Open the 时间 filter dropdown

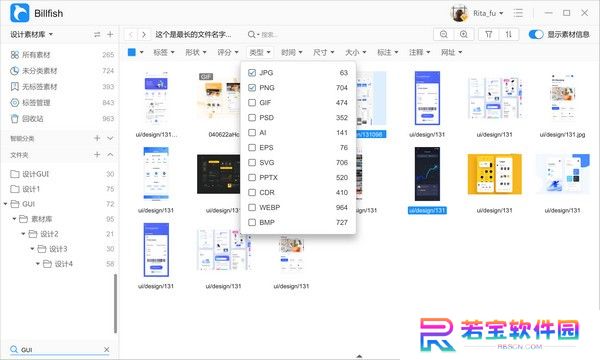pos(292,52)
